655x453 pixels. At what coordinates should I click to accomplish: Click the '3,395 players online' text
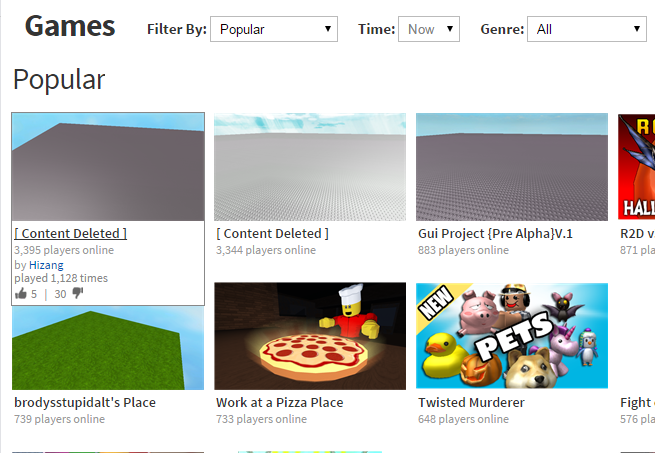coord(64,250)
